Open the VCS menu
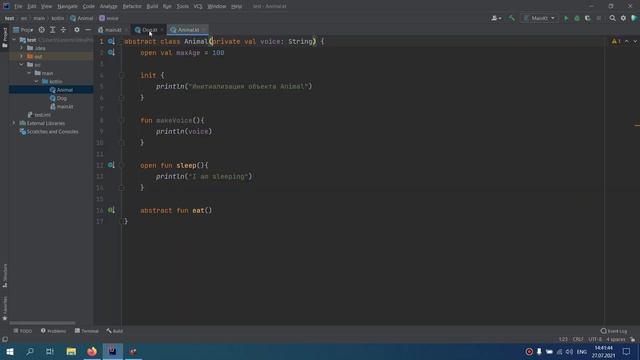 point(198,7)
